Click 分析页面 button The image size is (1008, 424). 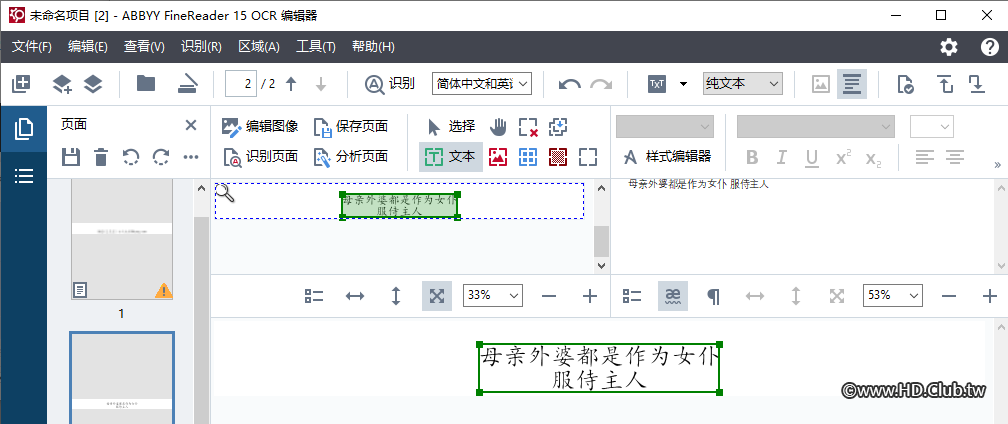[350, 157]
